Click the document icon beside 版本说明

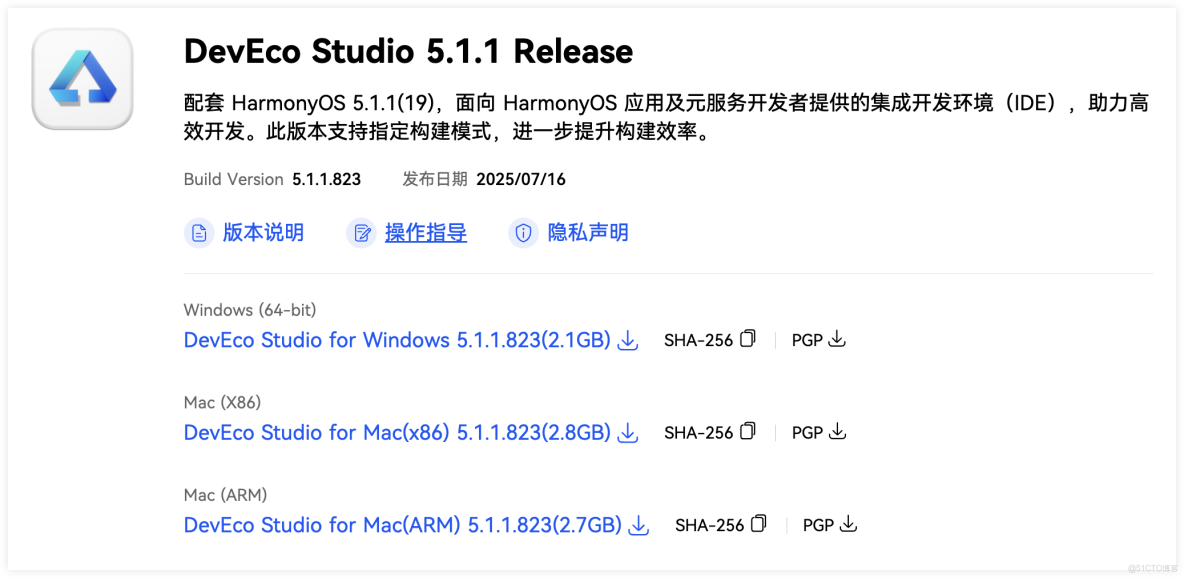(200, 232)
